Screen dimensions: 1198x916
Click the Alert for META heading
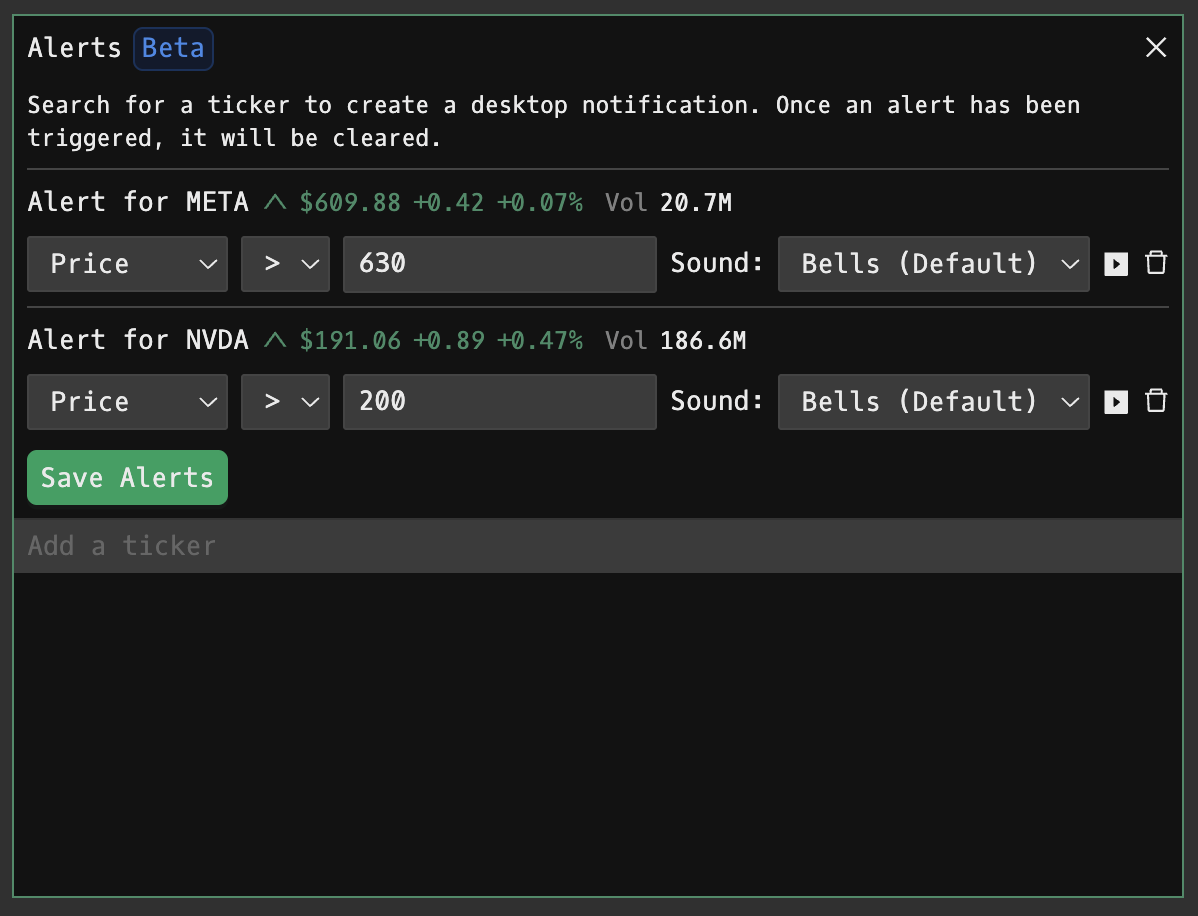click(138, 202)
